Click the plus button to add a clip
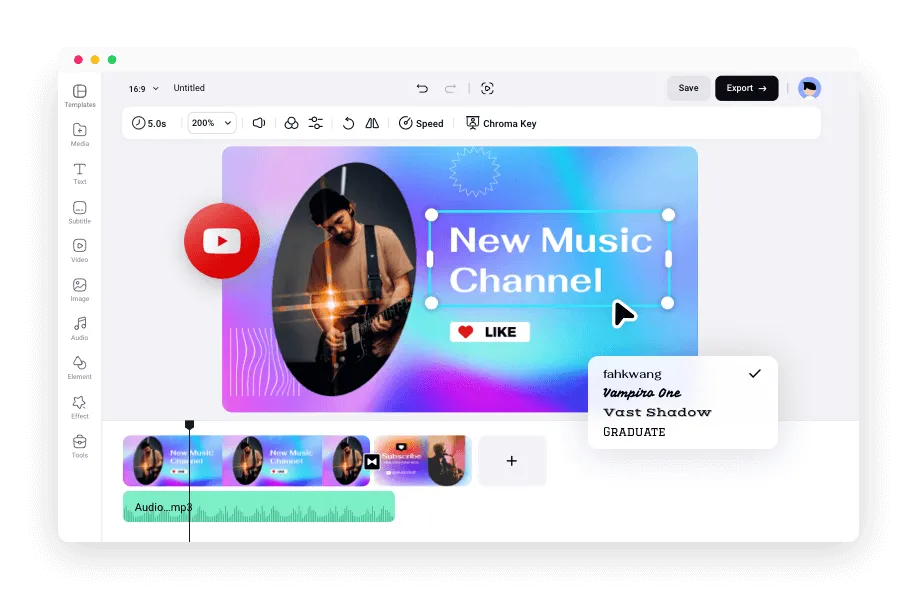918x614 pixels. 512,461
